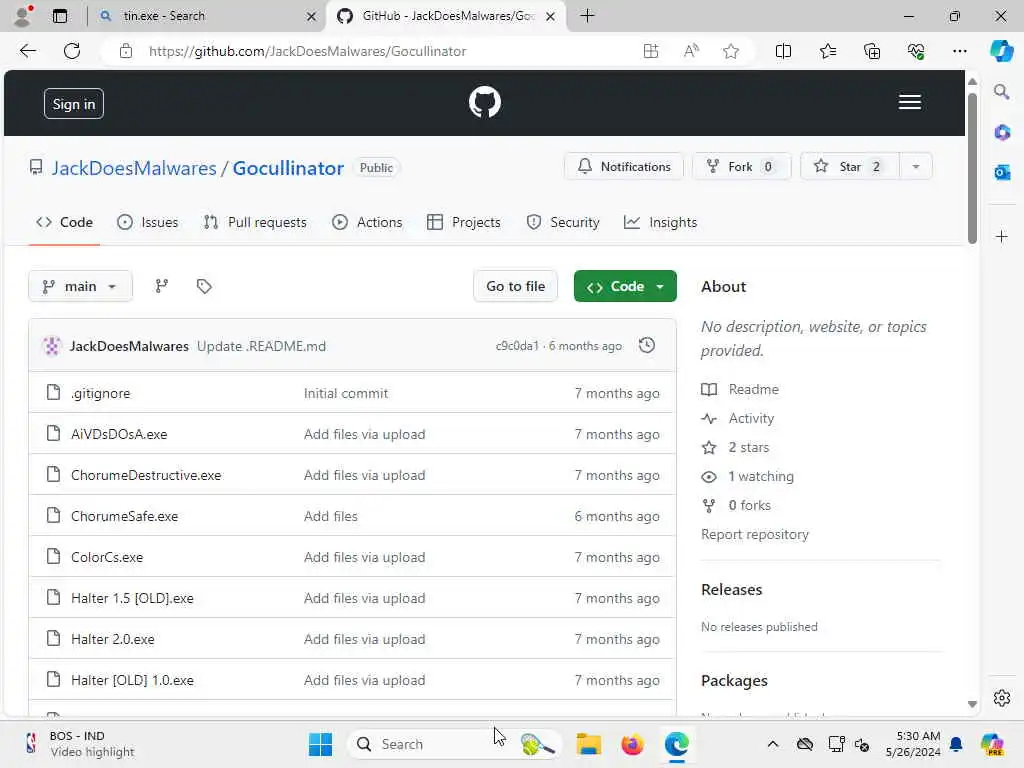Viewport: 1024px width, 768px height.
Task: Open Edge settings and more menu
Action: [959, 51]
